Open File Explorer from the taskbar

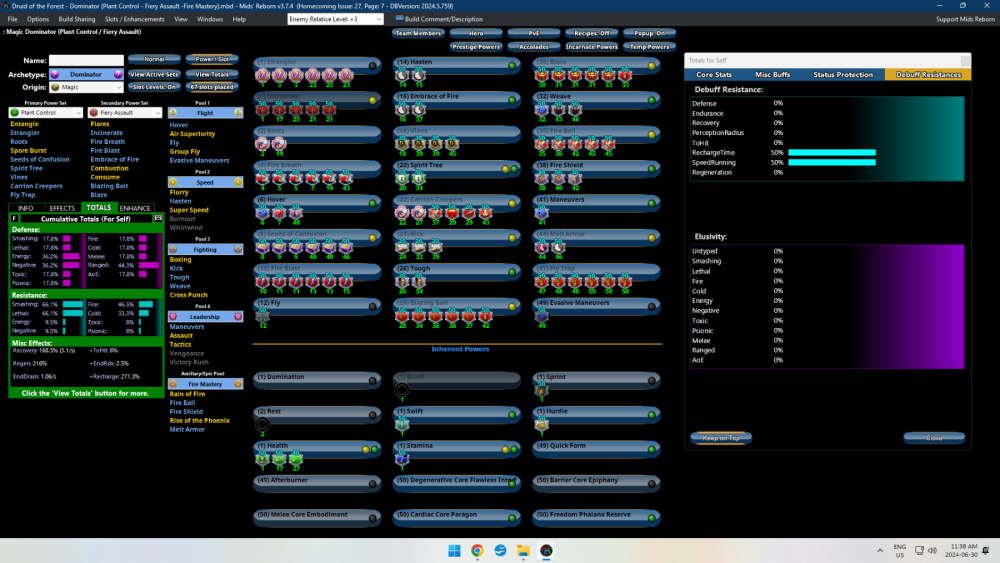(x=523, y=551)
